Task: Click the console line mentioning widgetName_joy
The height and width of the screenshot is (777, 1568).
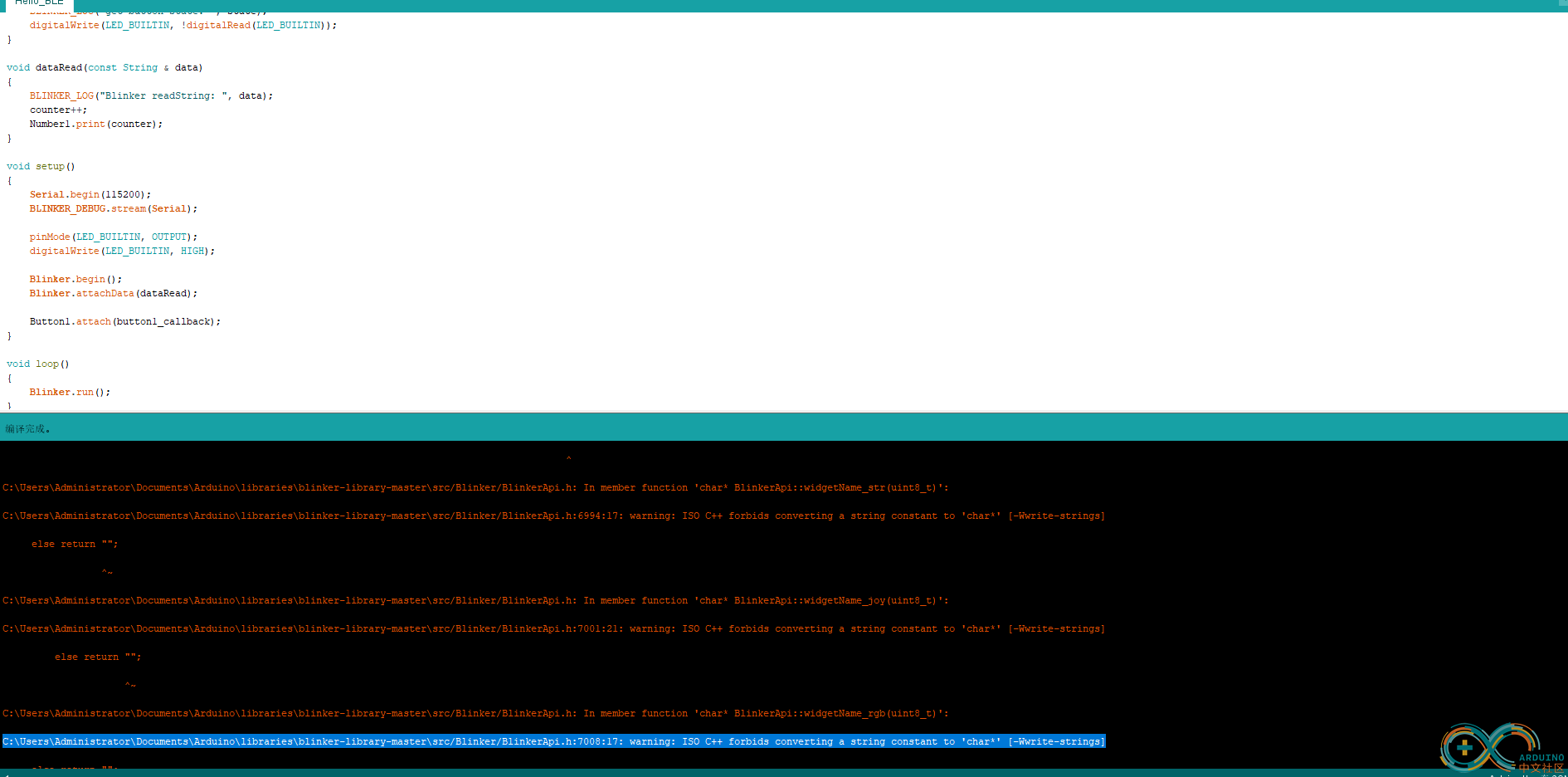Action: coord(475,601)
